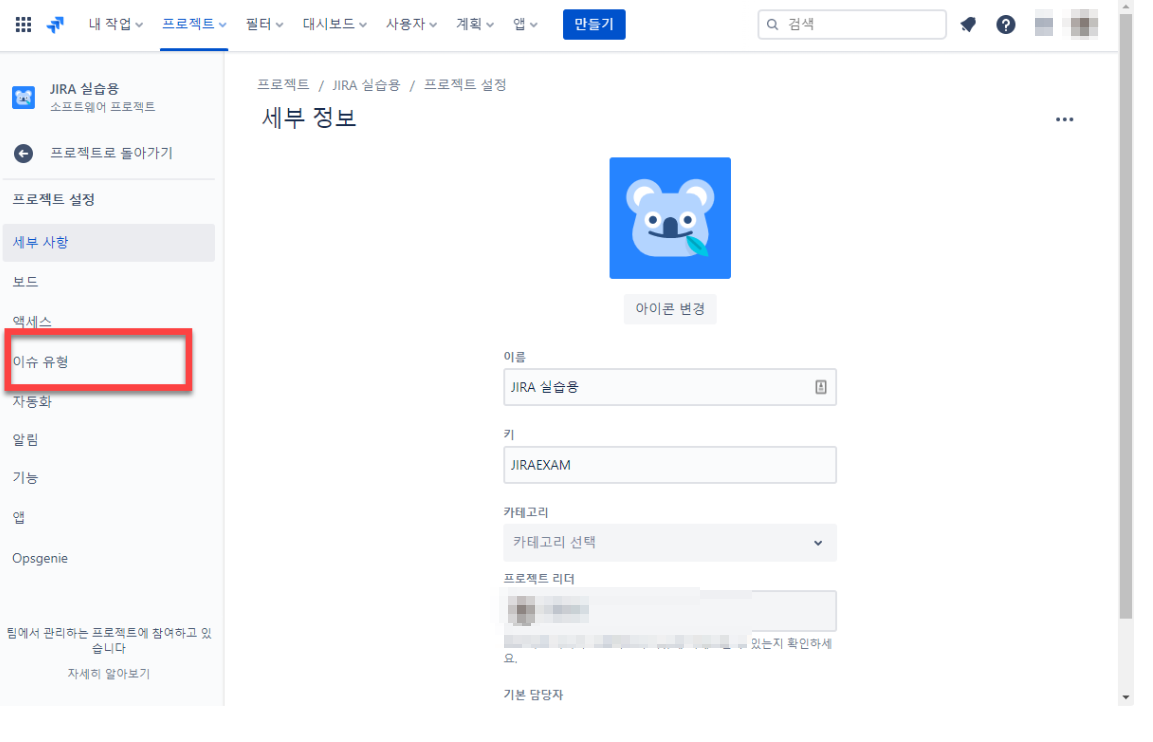The width and height of the screenshot is (1153, 742).
Task: Click the 프로젝트 설정 sidebar heading
Action: click(54, 199)
